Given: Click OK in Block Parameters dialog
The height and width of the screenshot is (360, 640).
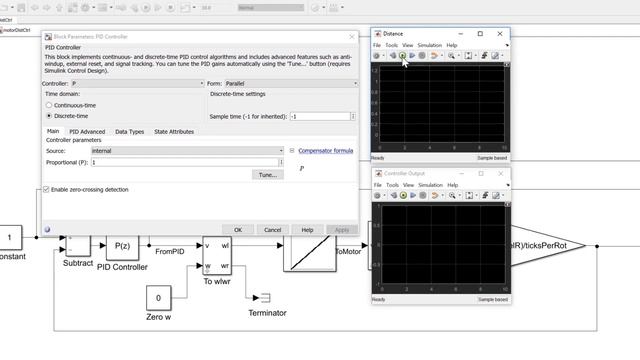Looking at the screenshot, I should pyautogui.click(x=238, y=230).
